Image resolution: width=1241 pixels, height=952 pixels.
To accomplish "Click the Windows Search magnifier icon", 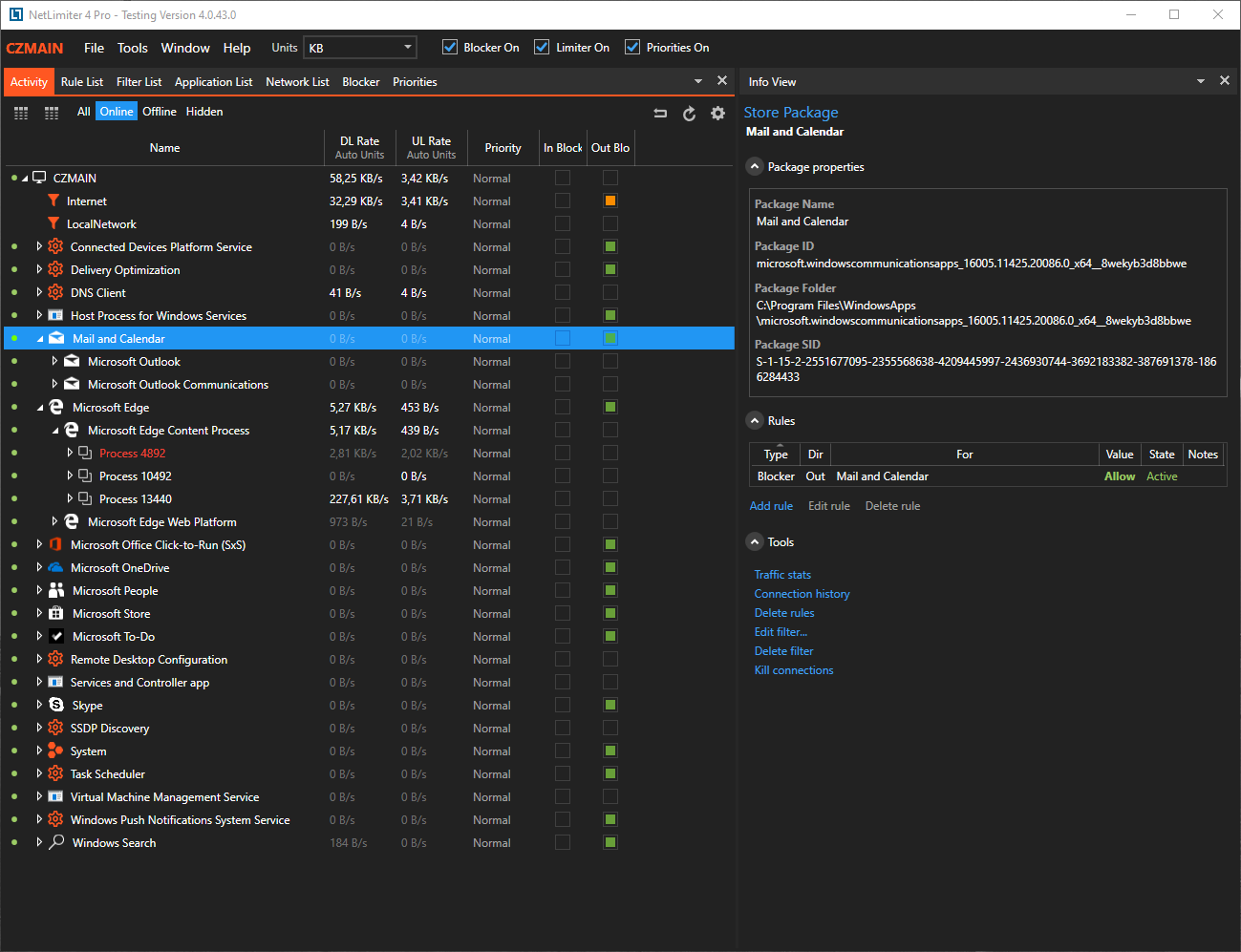I will 55,842.
